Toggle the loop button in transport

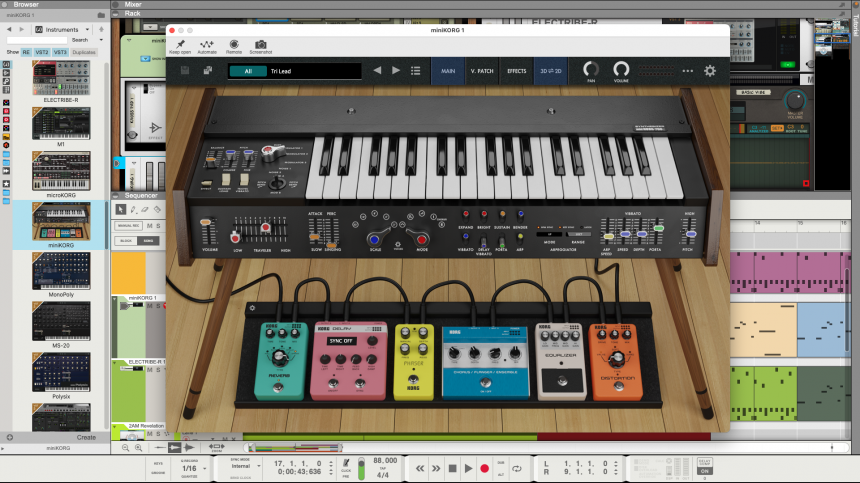tap(517, 469)
